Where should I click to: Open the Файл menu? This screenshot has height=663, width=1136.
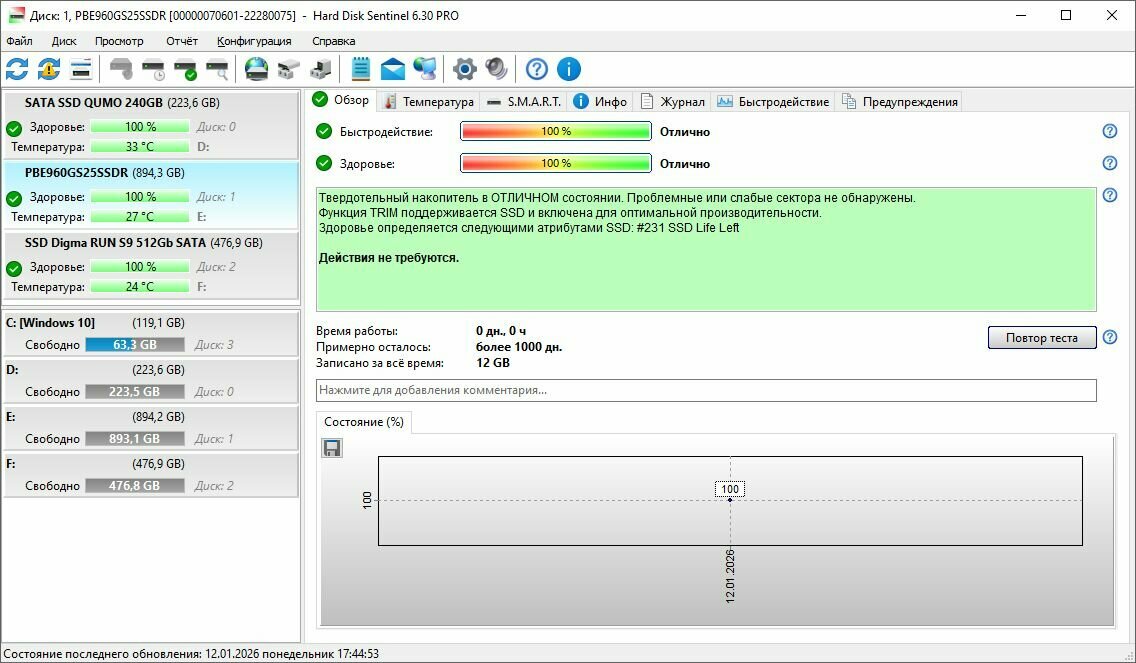pos(20,41)
